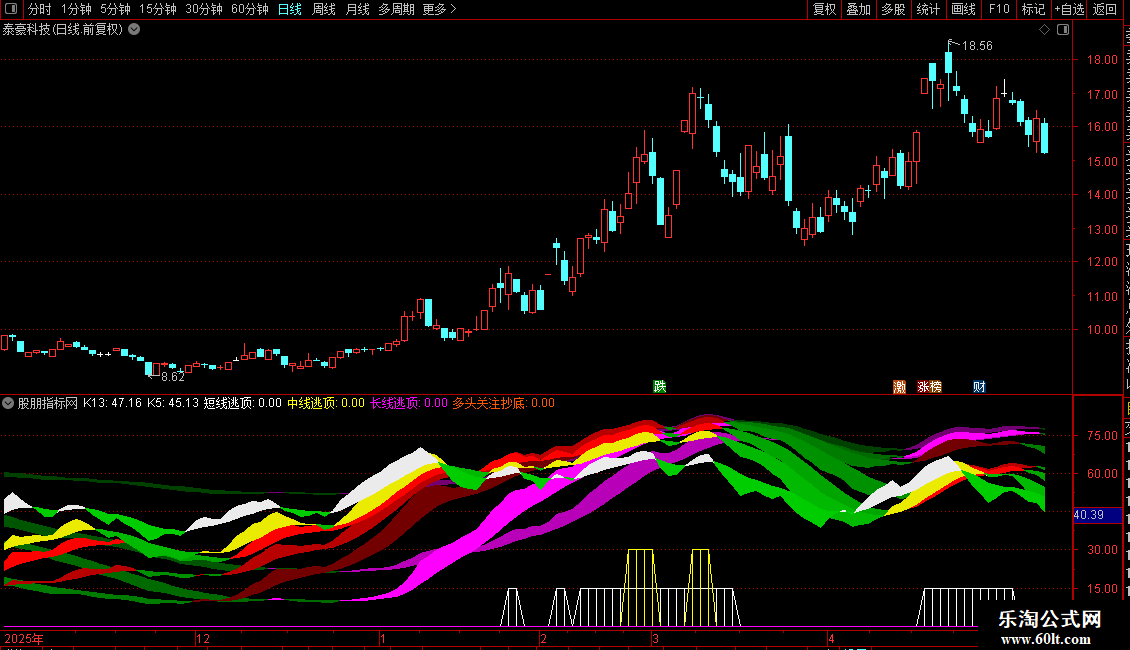The width and height of the screenshot is (1130, 650).
Task: Click the 叠加 overlay button
Action: click(x=859, y=9)
